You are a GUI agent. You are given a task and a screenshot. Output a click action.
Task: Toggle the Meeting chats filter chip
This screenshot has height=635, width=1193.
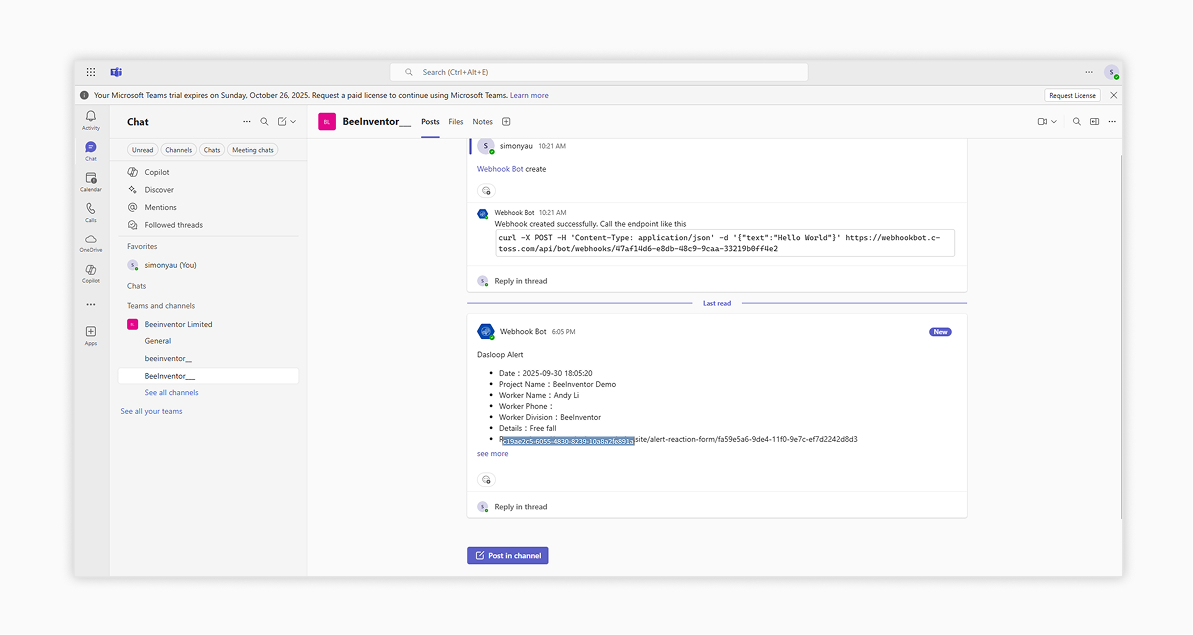[252, 150]
